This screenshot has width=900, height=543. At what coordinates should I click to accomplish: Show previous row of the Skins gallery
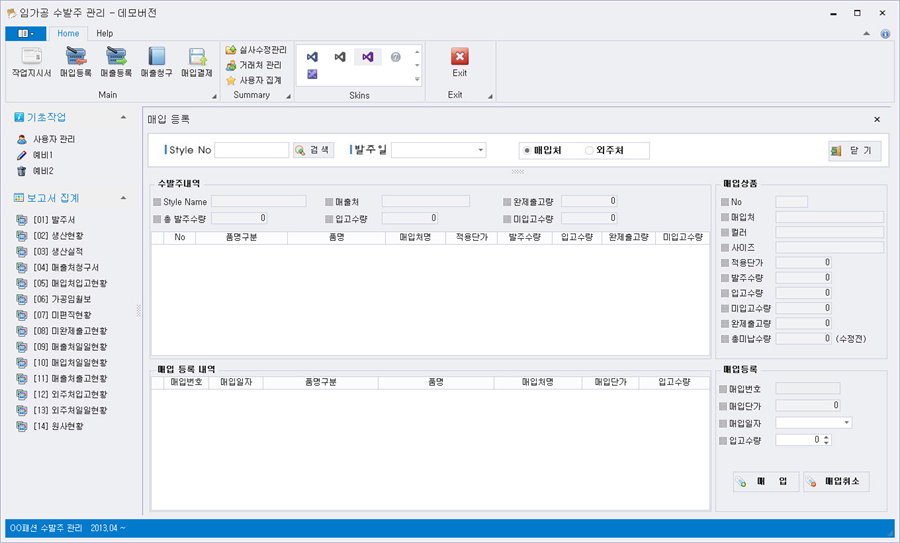coord(417,52)
